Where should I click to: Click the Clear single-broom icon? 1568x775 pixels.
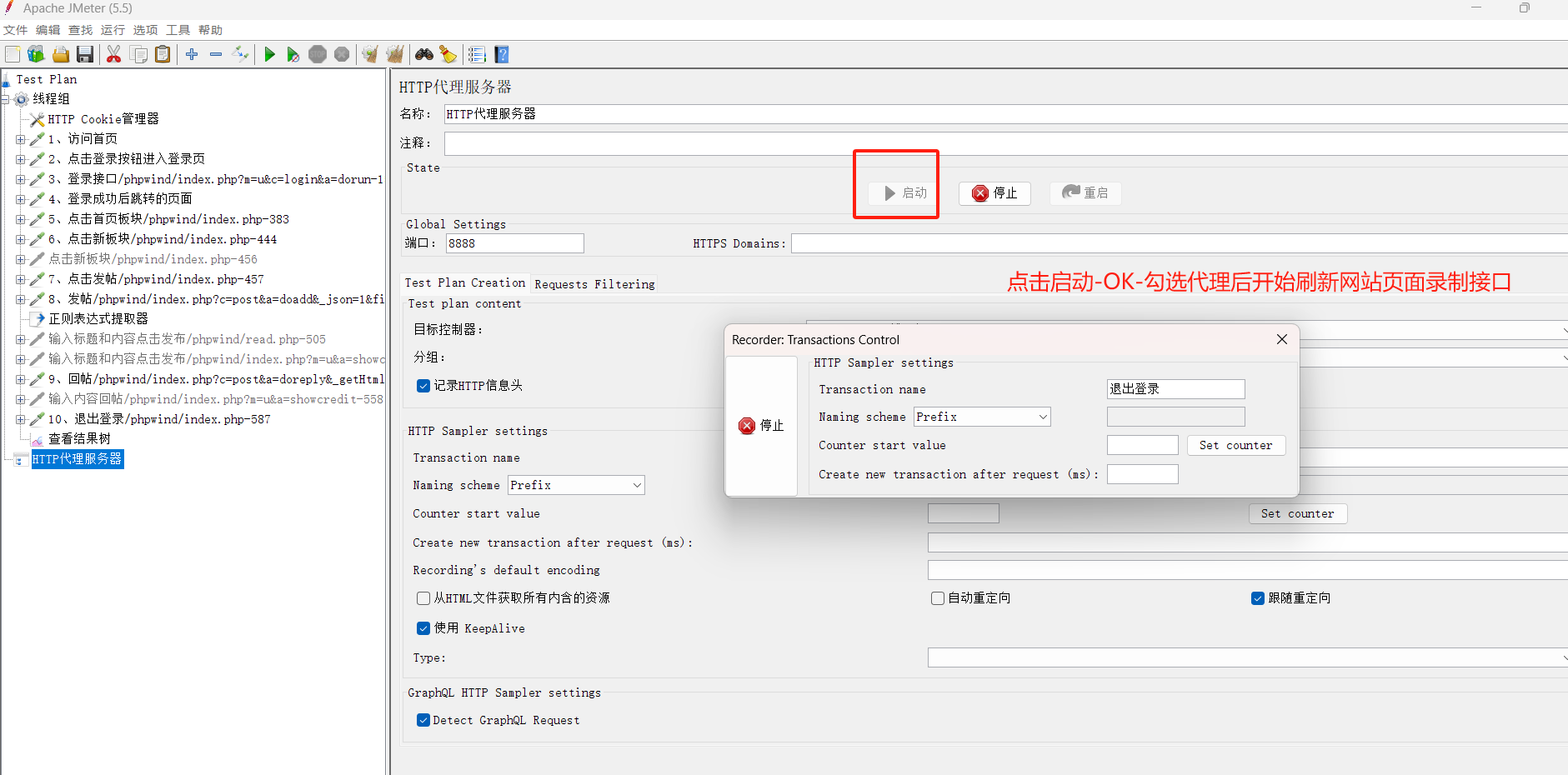point(370,55)
